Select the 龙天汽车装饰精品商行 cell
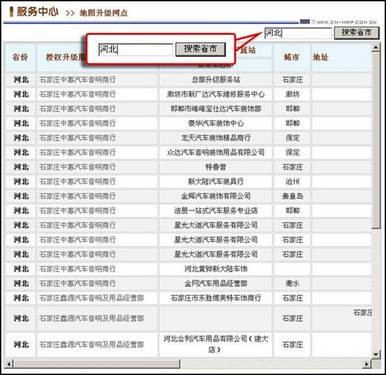This screenshot has width=386, height=375. pos(216,138)
